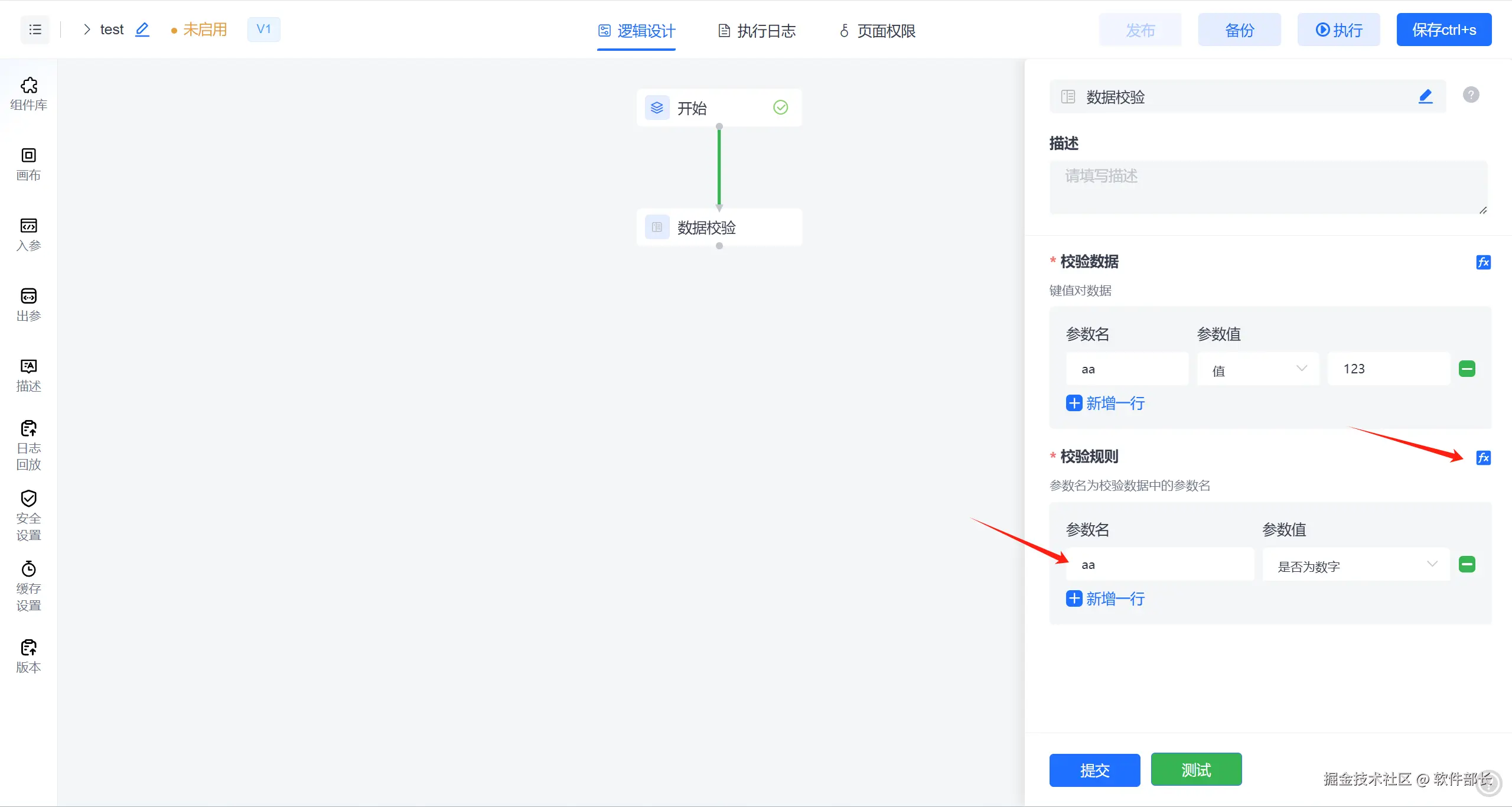This screenshot has height=807, width=1512.
Task: Open the 出参 output parameters panel
Action: coord(28,305)
